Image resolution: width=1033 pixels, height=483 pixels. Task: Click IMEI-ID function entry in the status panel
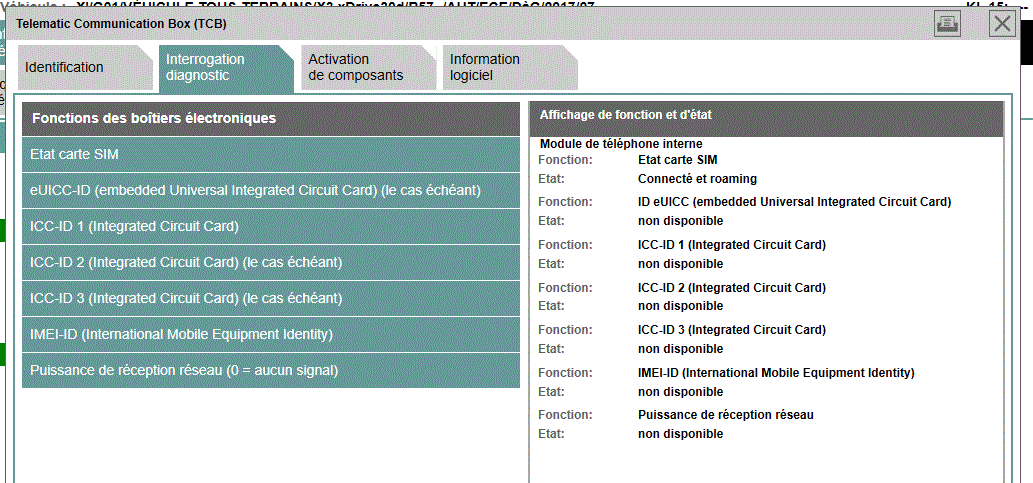tap(776, 373)
